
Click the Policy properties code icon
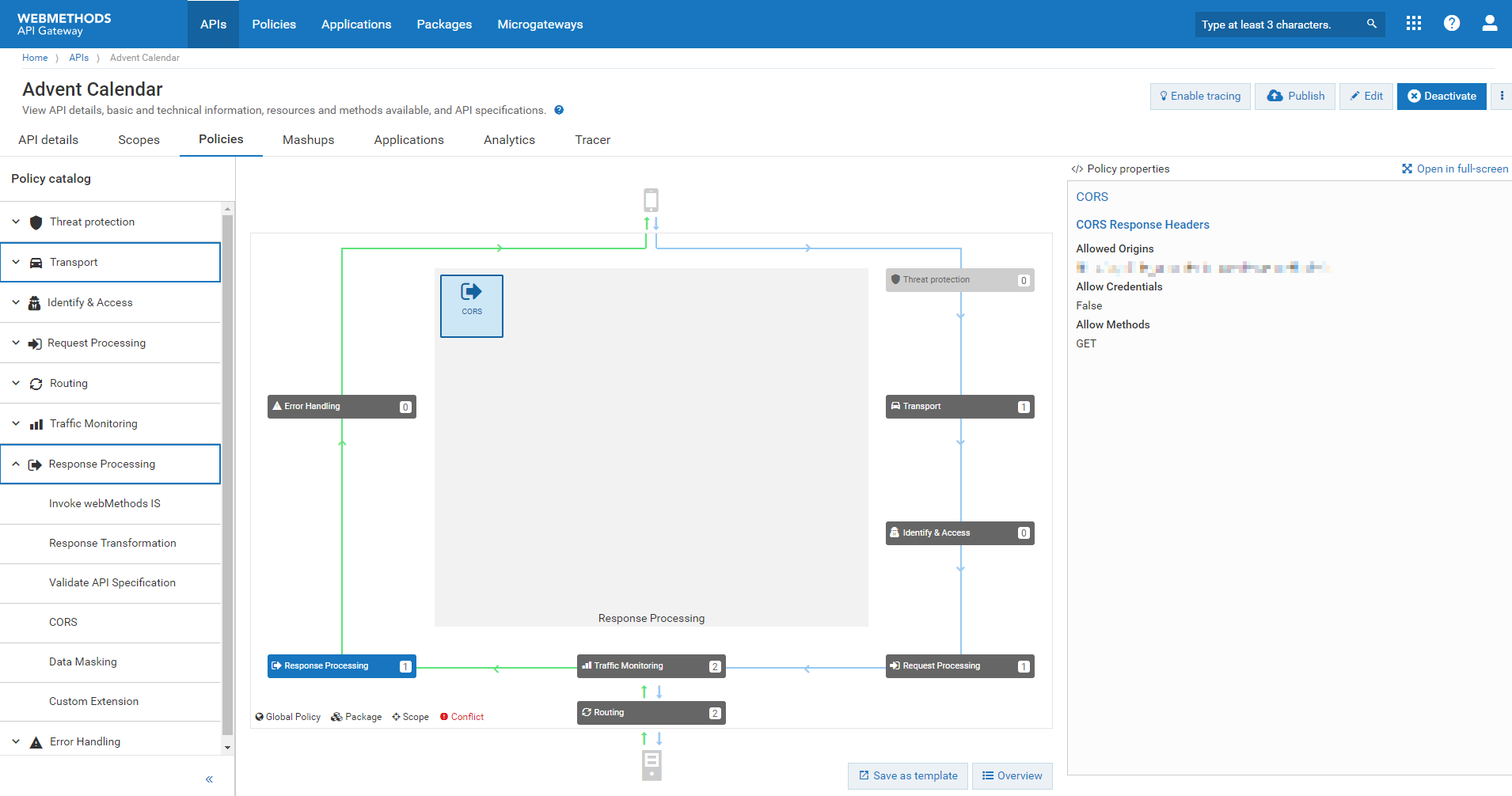[1077, 169]
